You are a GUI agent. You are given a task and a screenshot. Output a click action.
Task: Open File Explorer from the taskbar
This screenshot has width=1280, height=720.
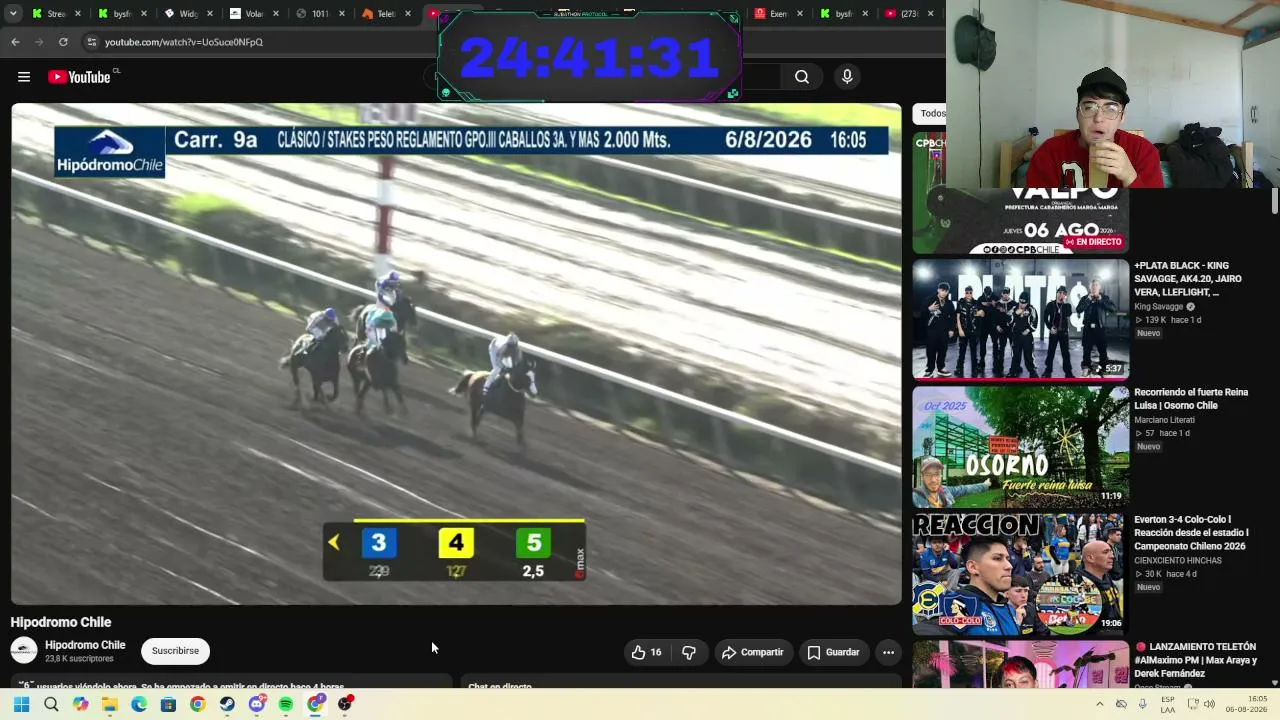pos(110,704)
